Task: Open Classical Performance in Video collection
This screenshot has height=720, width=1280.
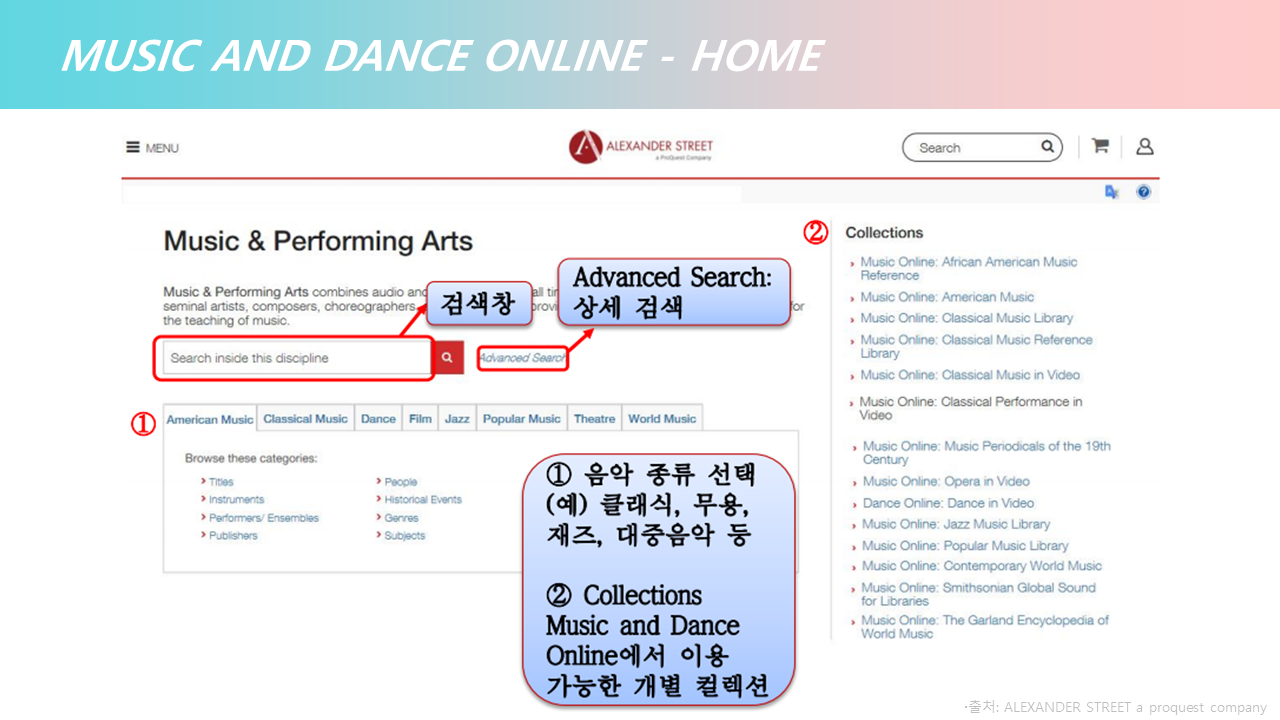Action: [x=971, y=408]
